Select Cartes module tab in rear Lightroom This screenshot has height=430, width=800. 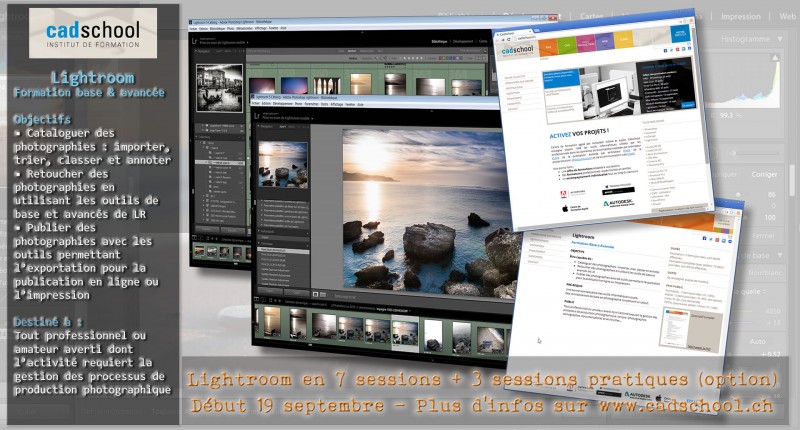pos(483,41)
